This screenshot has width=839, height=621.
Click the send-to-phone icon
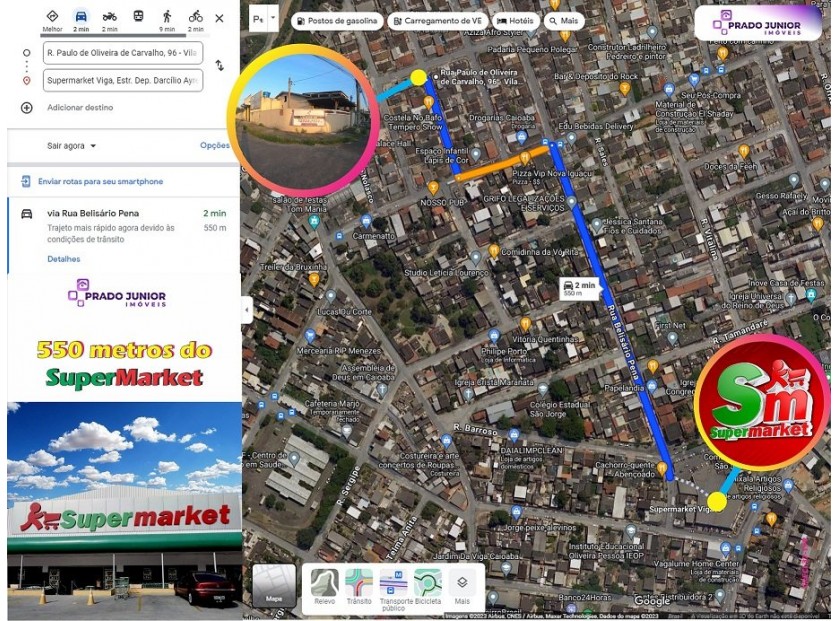(x=26, y=181)
